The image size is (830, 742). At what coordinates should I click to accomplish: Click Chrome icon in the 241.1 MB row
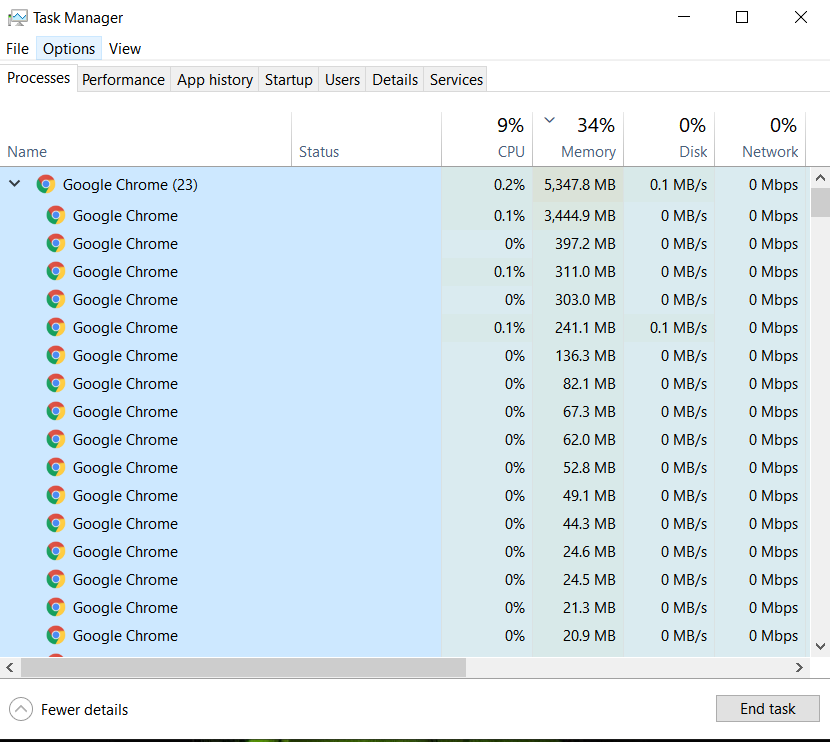click(56, 328)
